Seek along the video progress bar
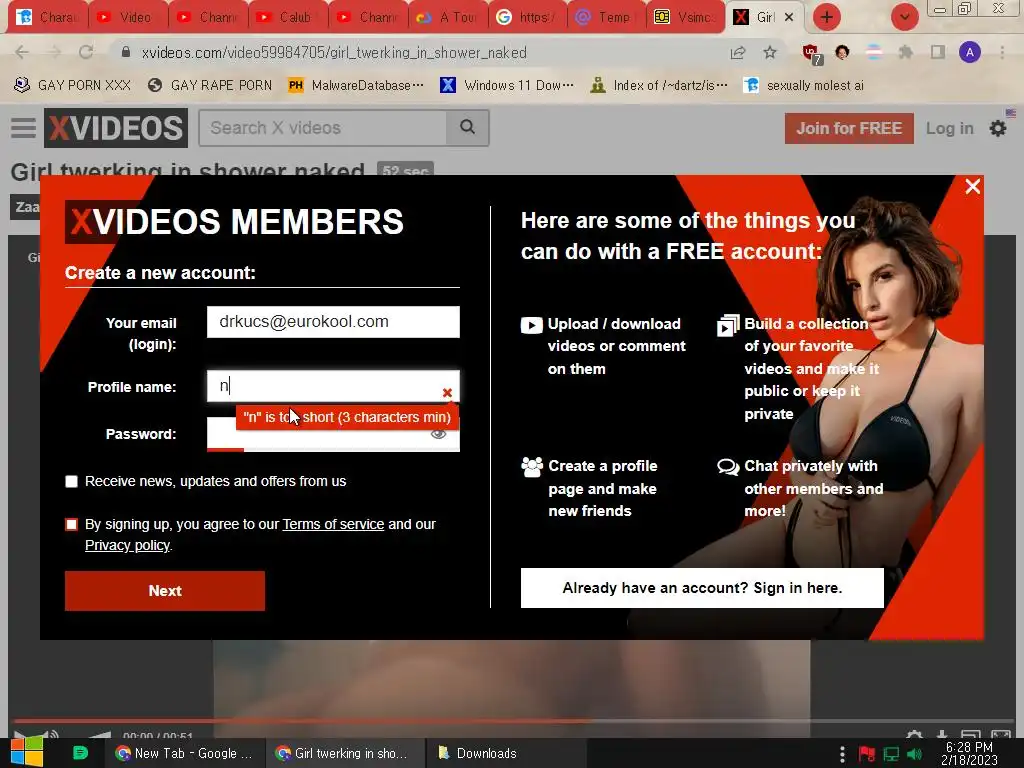The image size is (1024, 768). 512,721
